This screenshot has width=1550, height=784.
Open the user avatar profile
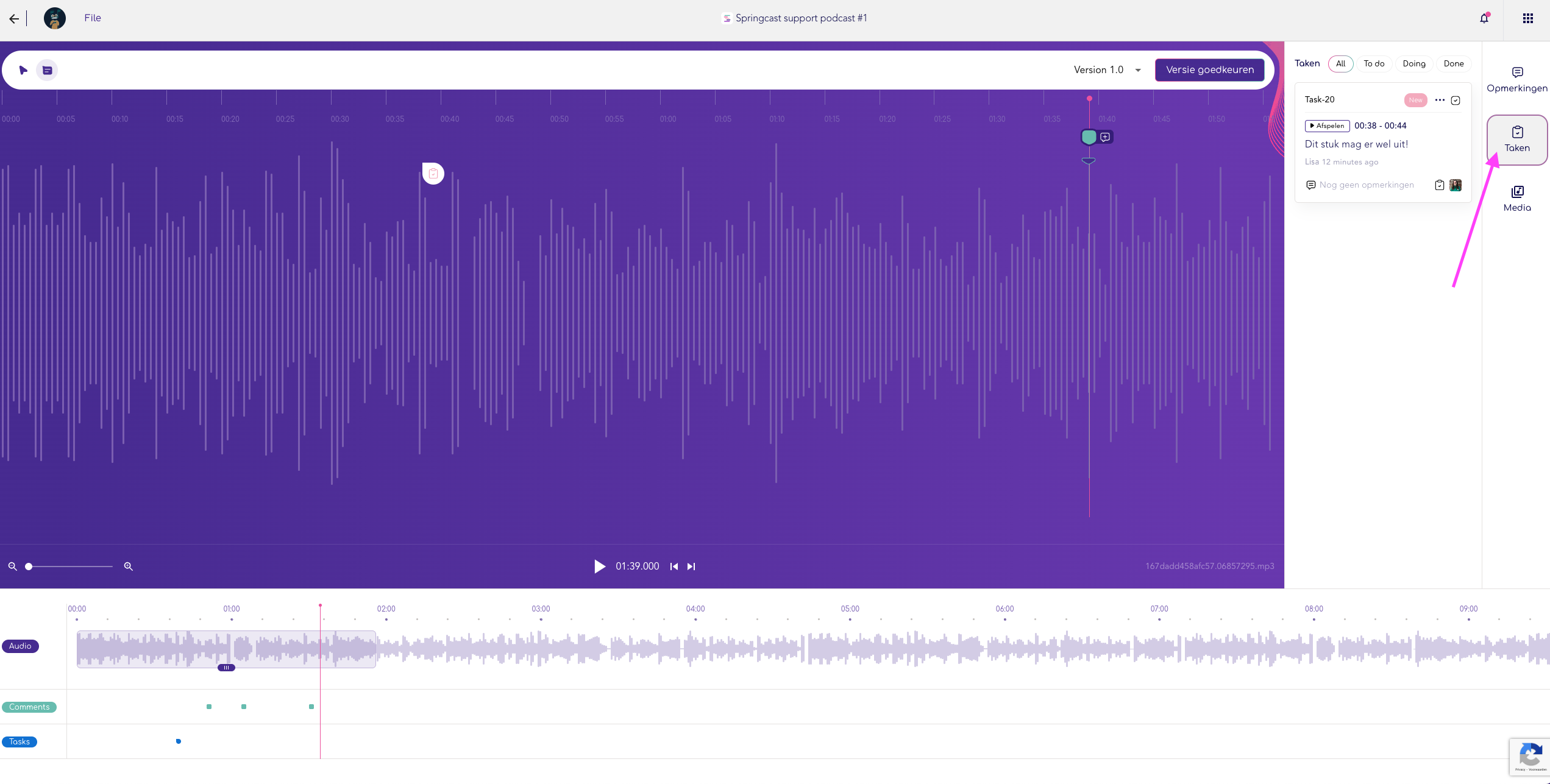click(x=55, y=18)
